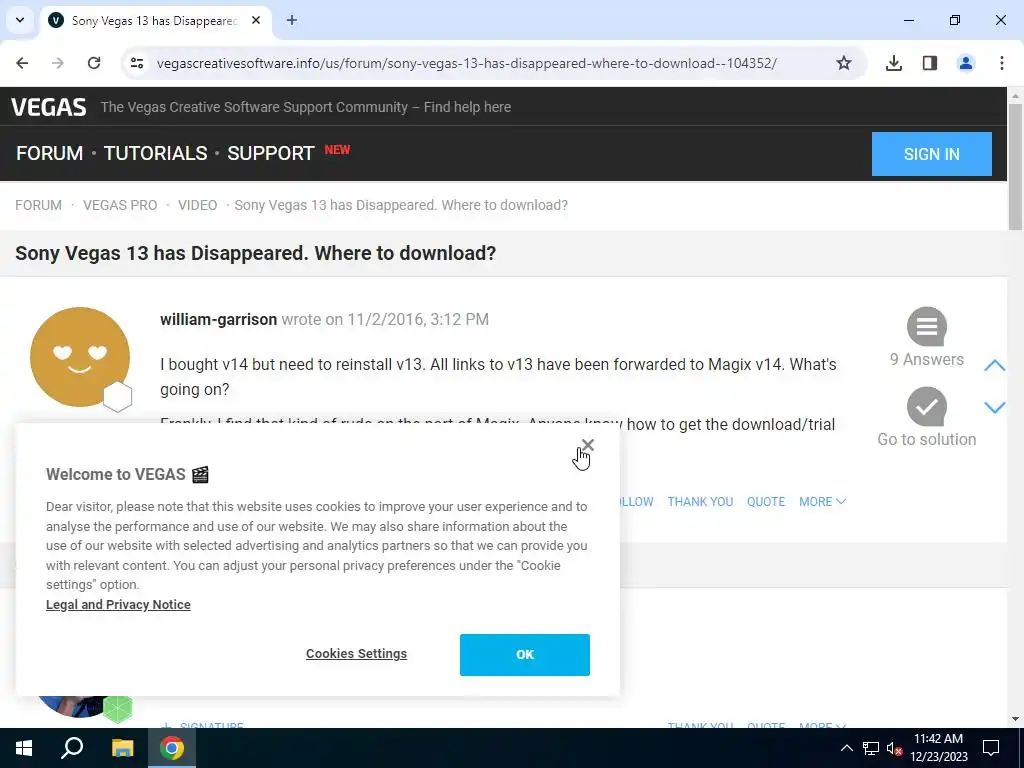Bookmark this page with star icon

(844, 63)
